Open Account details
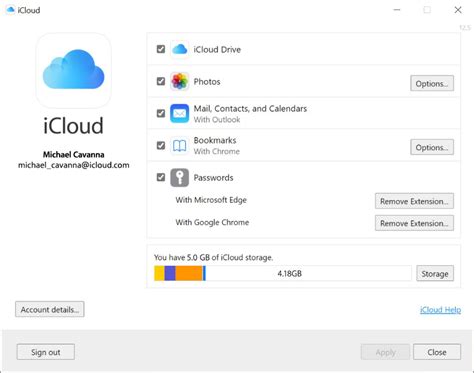 tap(50, 309)
